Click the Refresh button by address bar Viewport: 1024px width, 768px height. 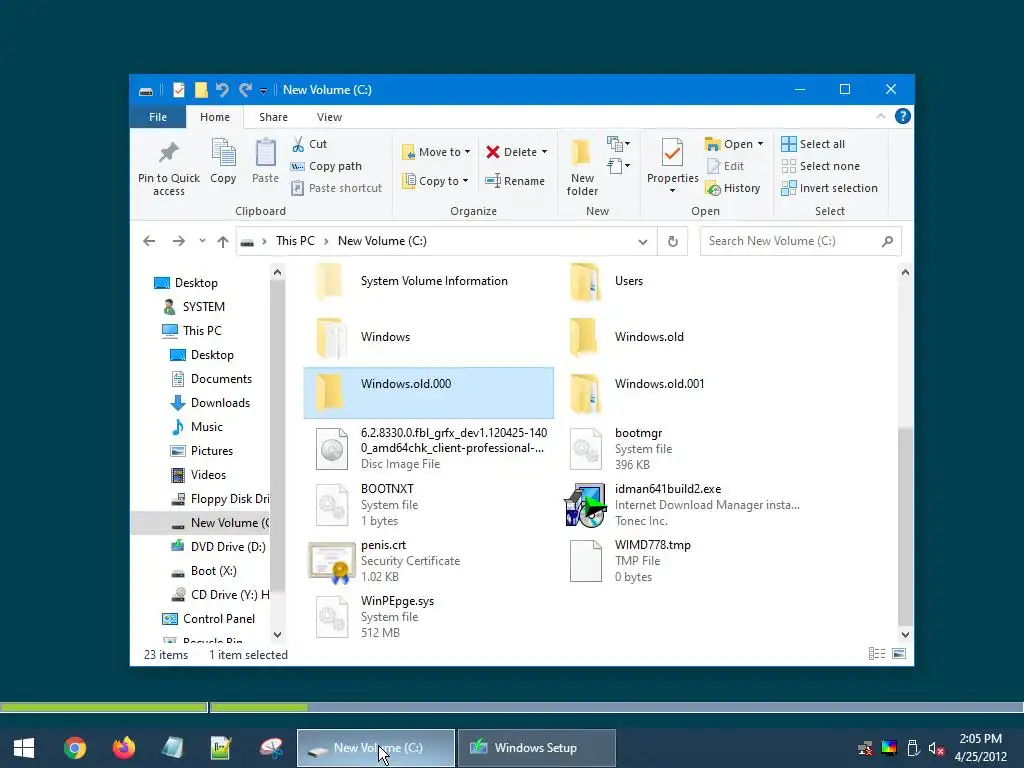[x=673, y=242]
